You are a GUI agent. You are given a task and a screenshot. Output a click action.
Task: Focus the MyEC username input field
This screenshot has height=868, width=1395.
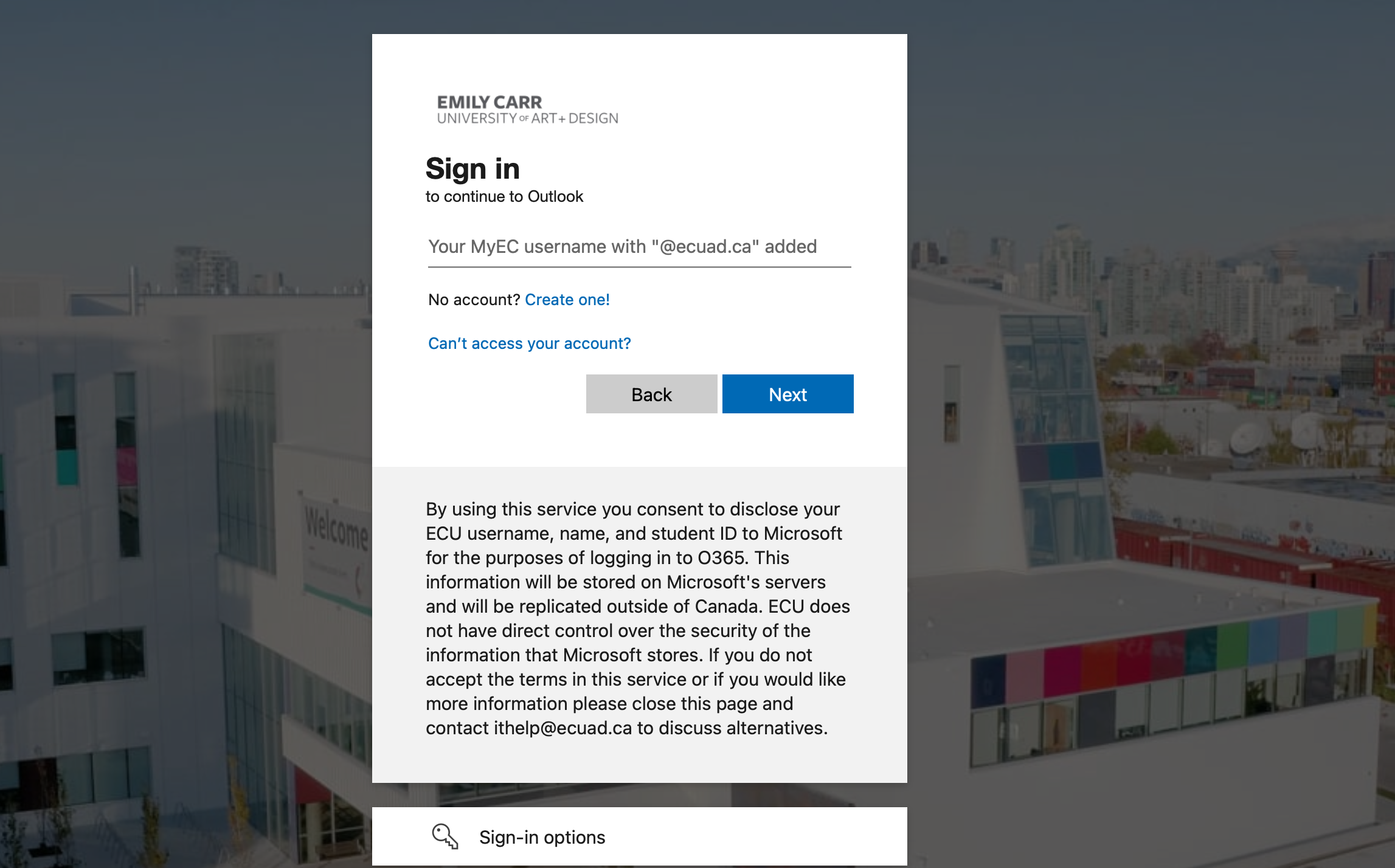tap(639, 247)
